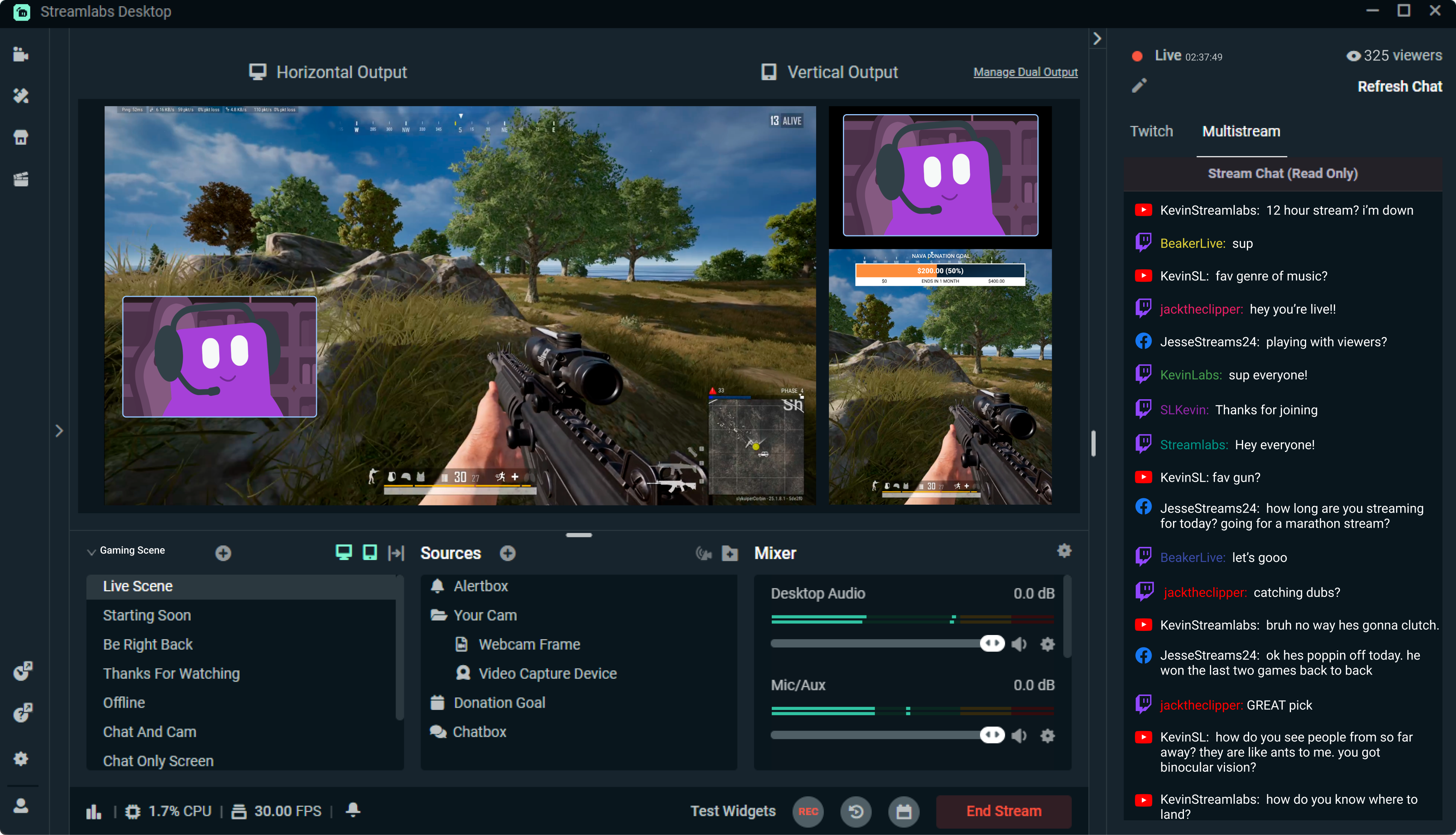Start recording with the REC button

[808, 811]
